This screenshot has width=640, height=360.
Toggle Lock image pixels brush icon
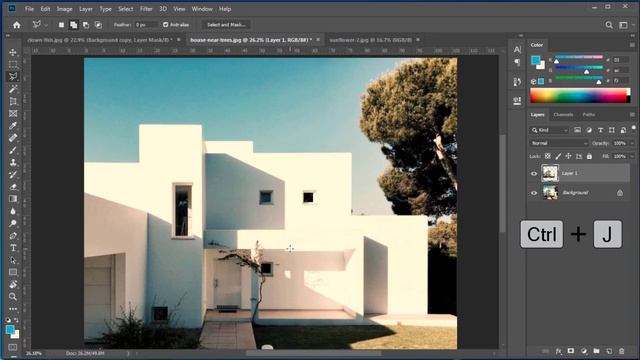(x=558, y=156)
